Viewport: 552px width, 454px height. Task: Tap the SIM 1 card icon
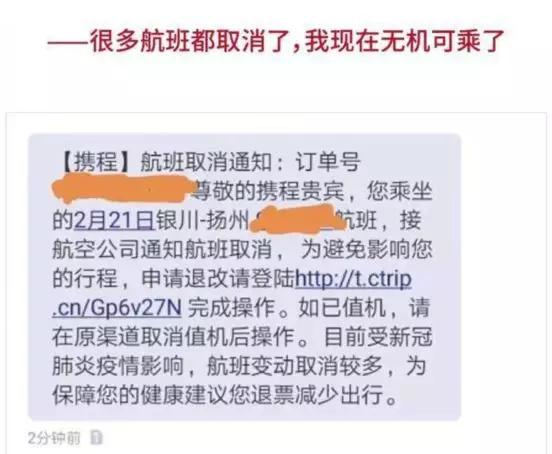(96, 438)
